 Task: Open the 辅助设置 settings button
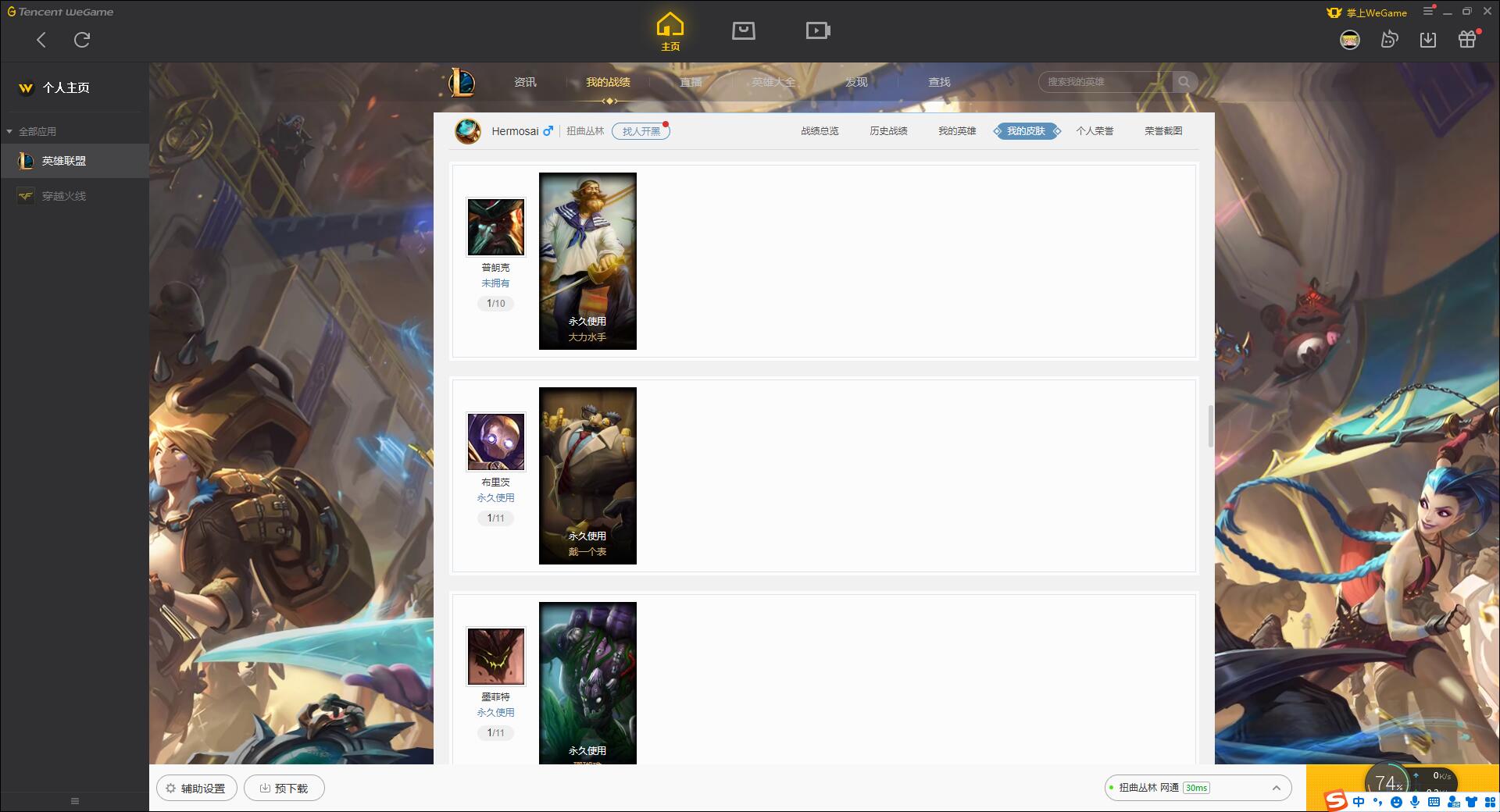(x=197, y=789)
